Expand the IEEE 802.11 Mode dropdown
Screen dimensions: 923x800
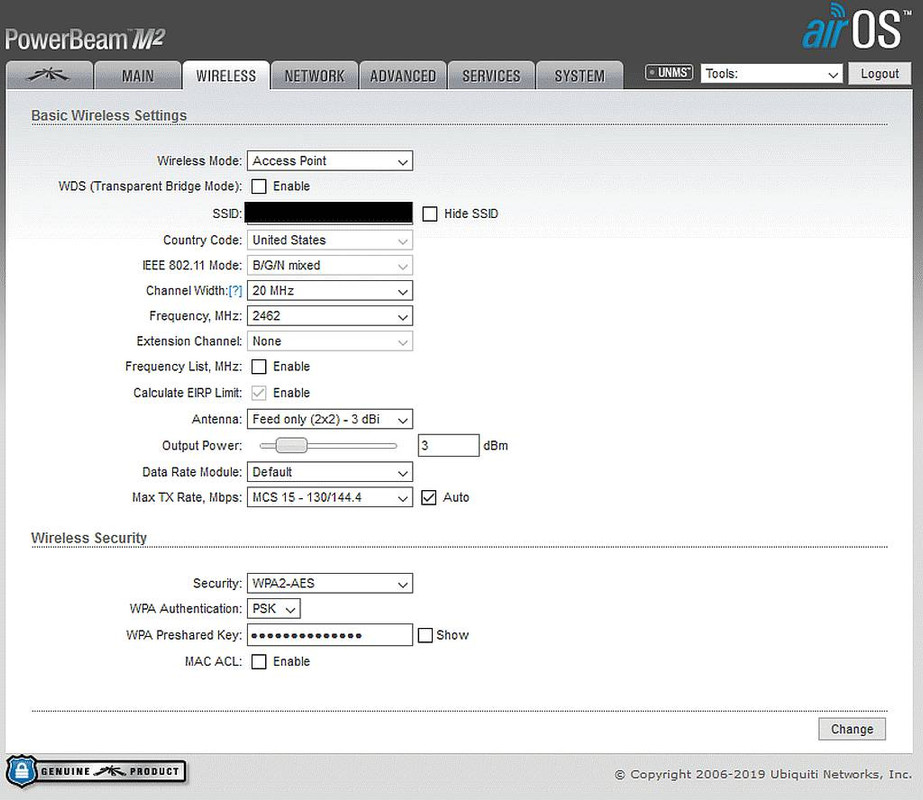click(330, 265)
